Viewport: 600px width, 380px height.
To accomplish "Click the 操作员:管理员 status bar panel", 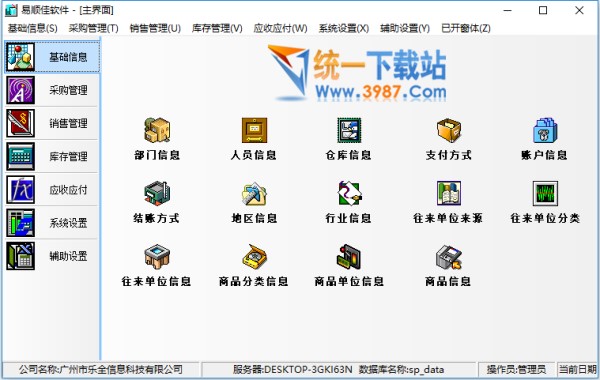I will tap(516, 370).
